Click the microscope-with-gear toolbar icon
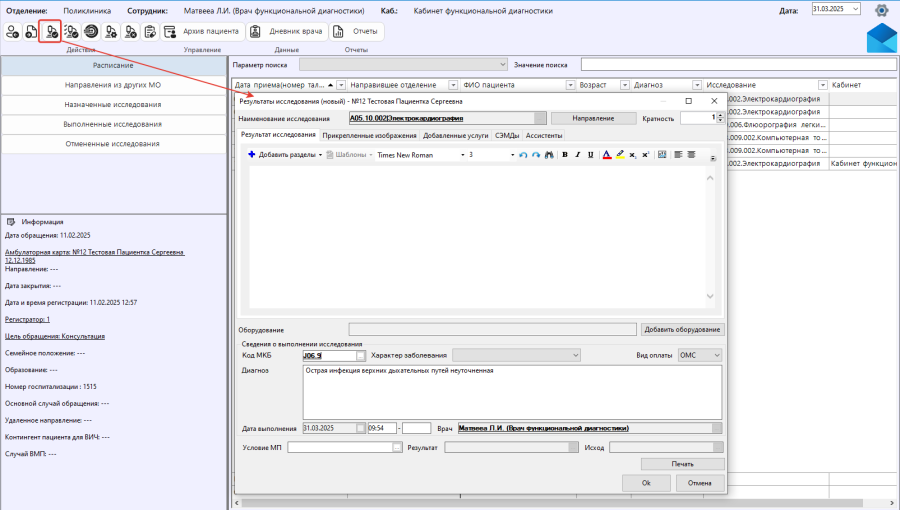The width and height of the screenshot is (900, 510). [110, 32]
